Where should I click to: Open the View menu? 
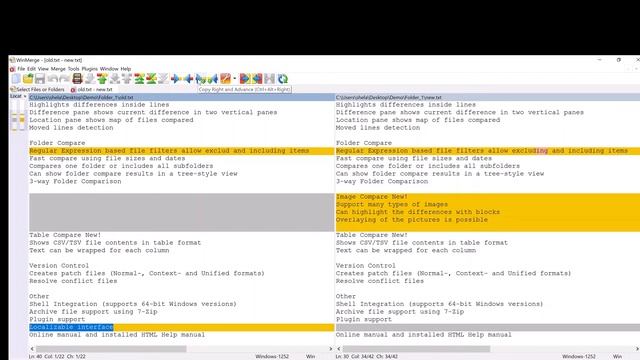pos(43,69)
